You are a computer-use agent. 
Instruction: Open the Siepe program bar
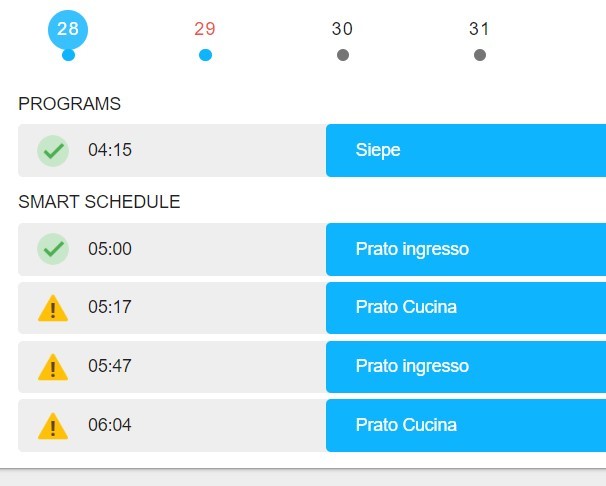click(x=466, y=150)
